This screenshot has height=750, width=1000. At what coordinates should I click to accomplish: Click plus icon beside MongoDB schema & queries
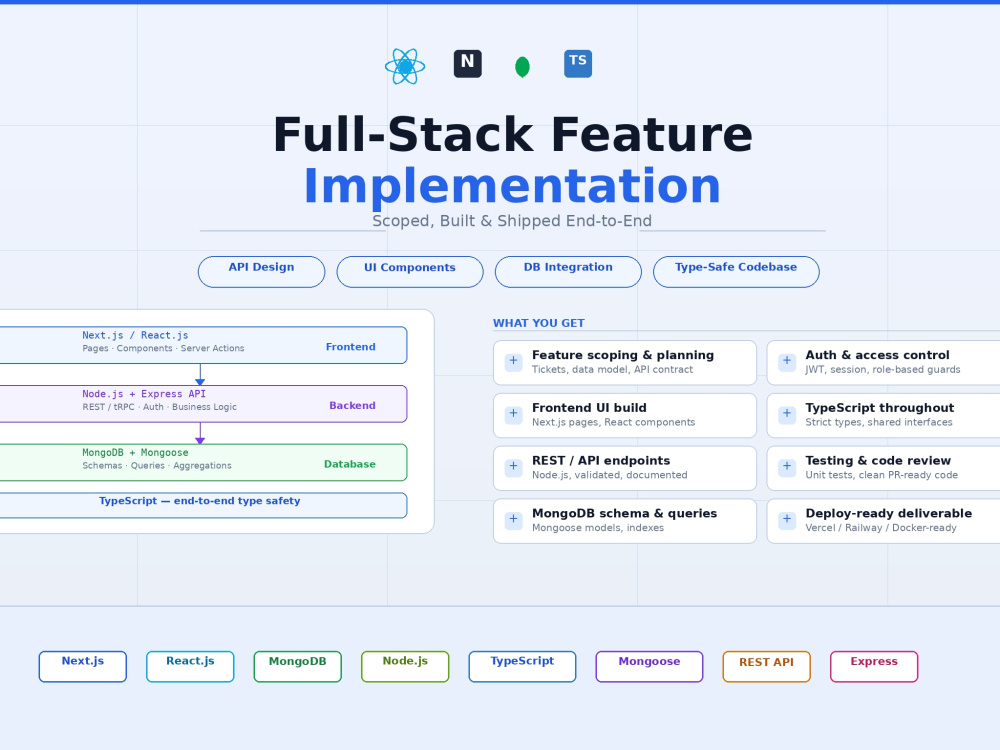pyautogui.click(x=513, y=520)
